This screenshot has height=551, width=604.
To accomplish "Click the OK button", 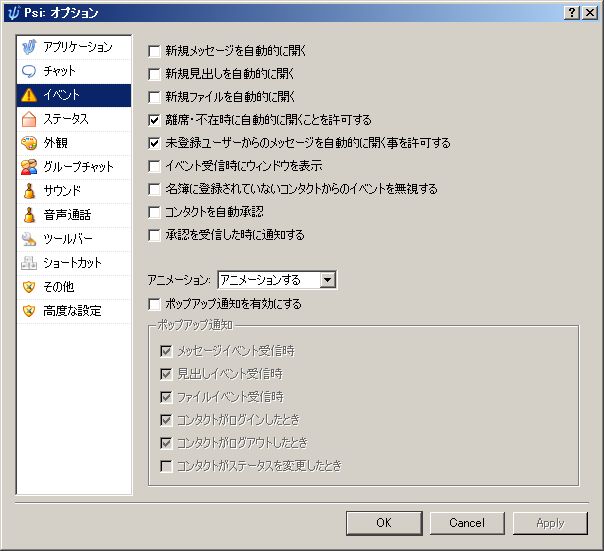I will tap(384, 523).
